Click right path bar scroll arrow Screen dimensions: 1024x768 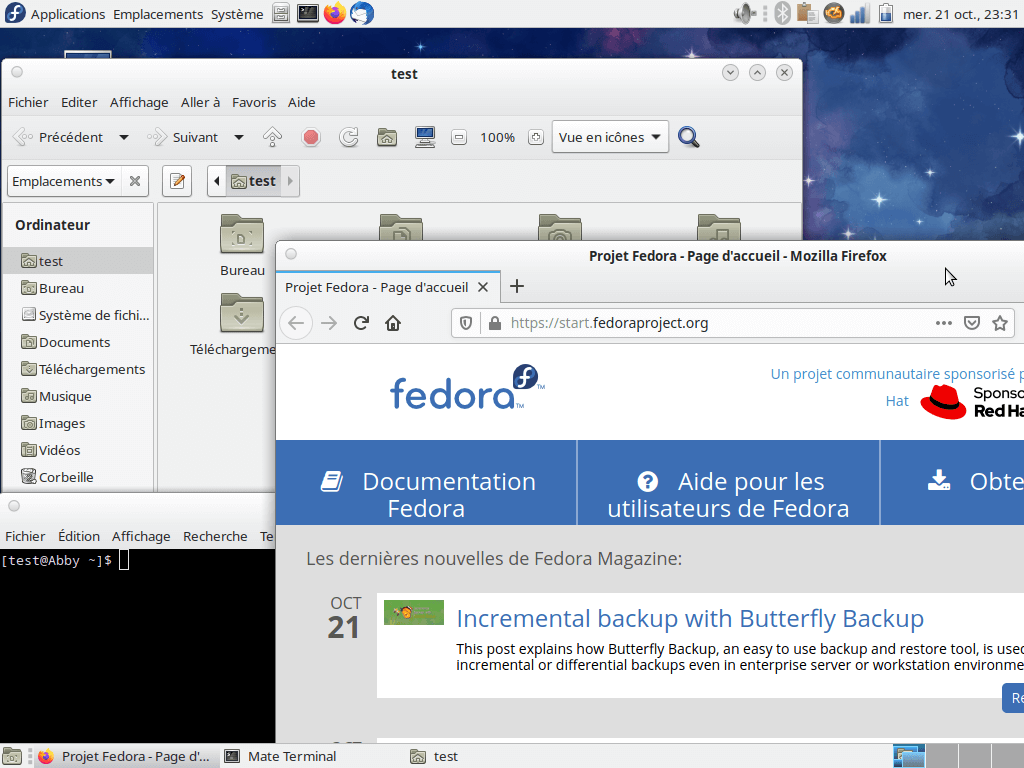click(291, 181)
